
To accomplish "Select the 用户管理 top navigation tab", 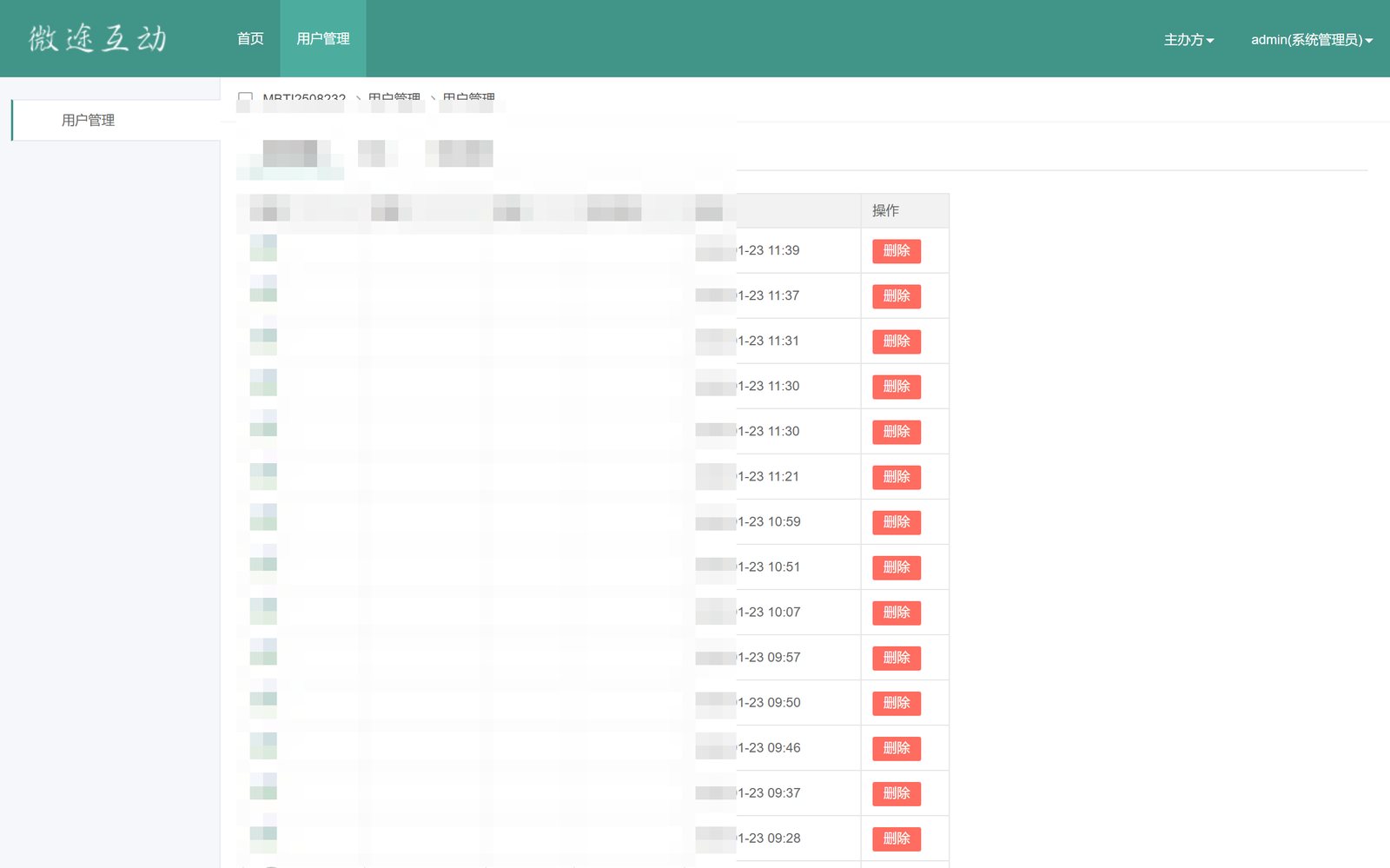I will (323, 38).
